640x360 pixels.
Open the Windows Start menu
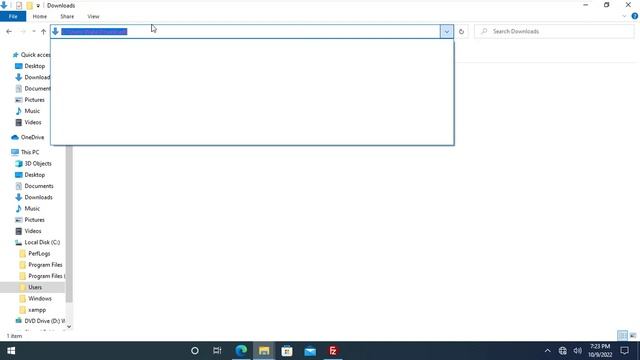[11, 351]
